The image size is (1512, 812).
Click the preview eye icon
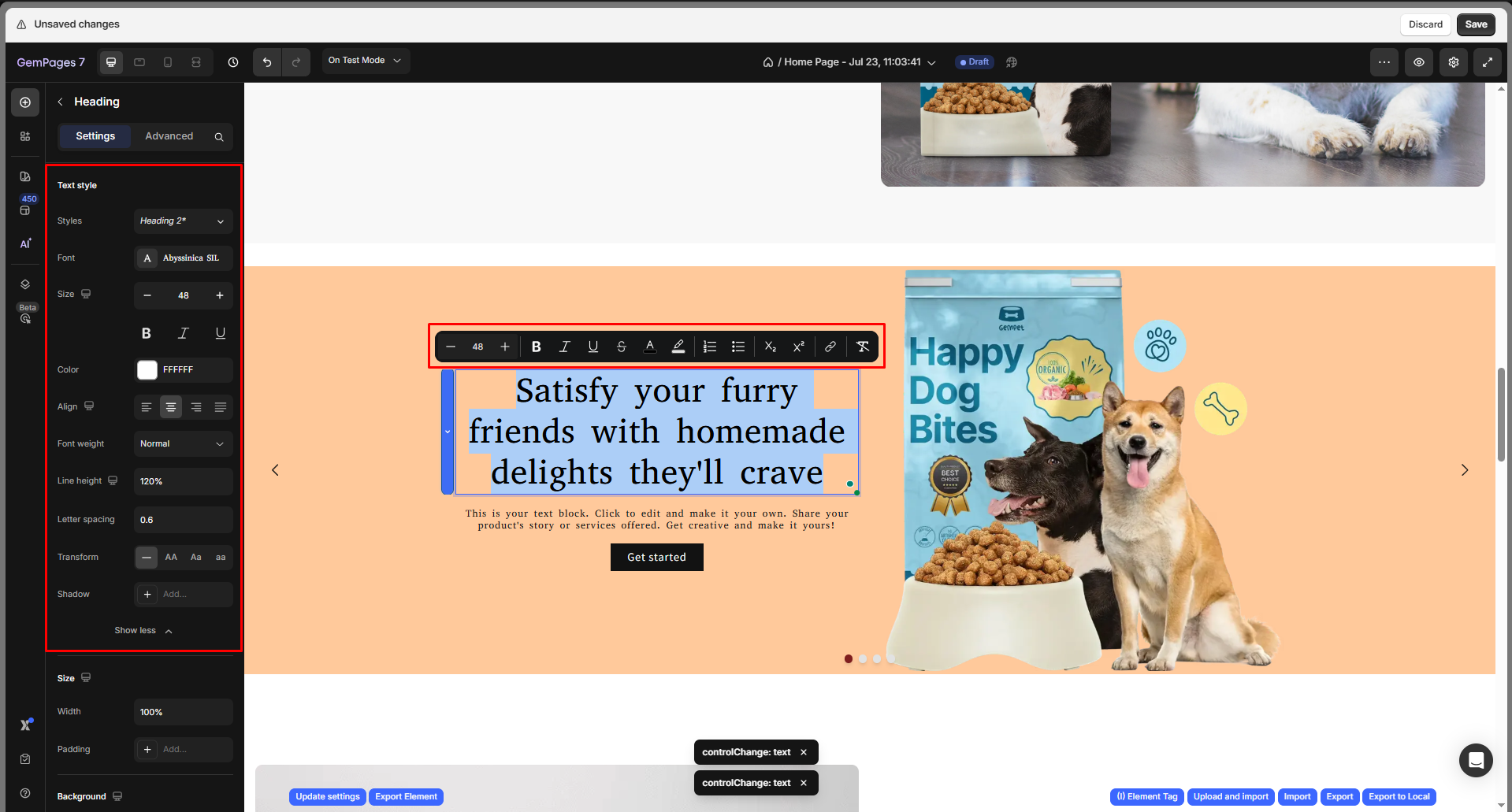[1418, 62]
